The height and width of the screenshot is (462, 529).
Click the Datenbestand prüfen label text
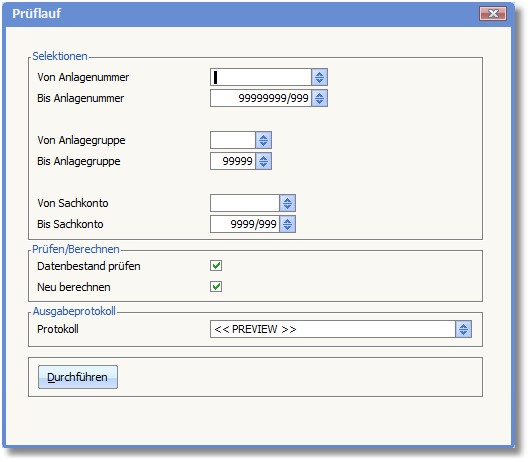coord(89,266)
